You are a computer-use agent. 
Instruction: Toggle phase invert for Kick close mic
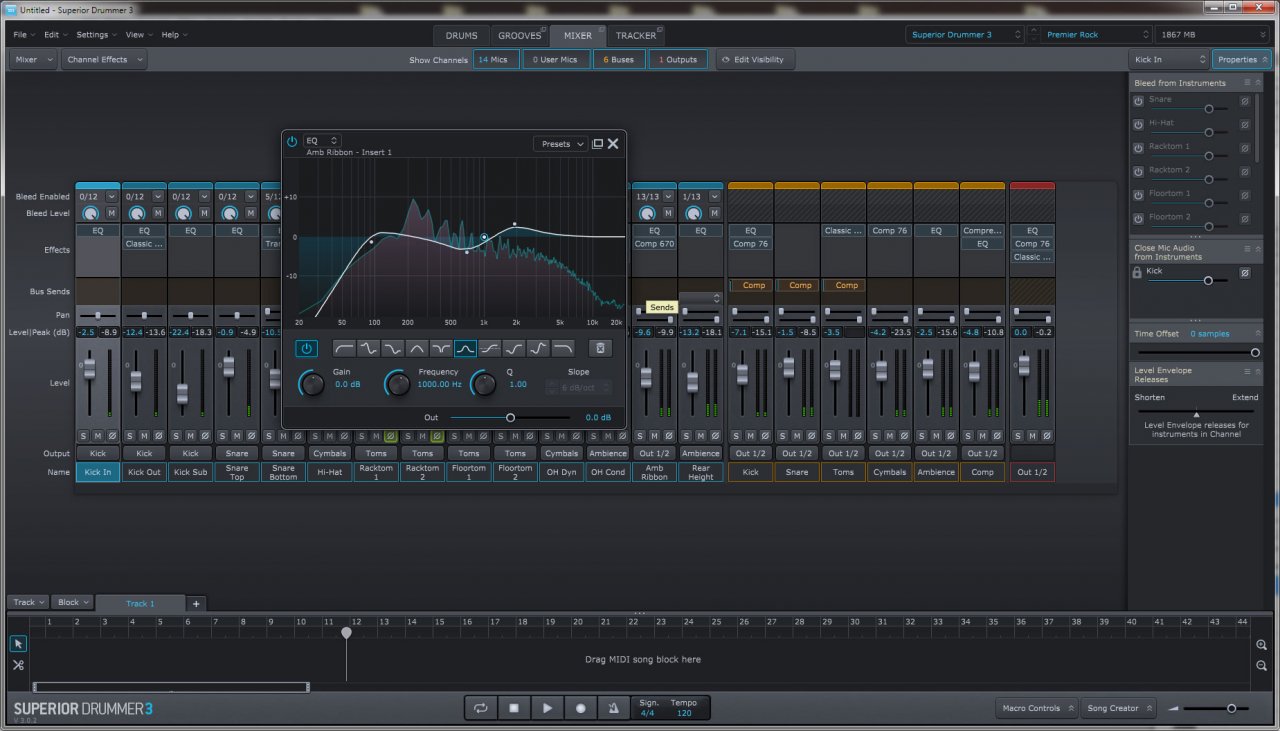(1245, 272)
